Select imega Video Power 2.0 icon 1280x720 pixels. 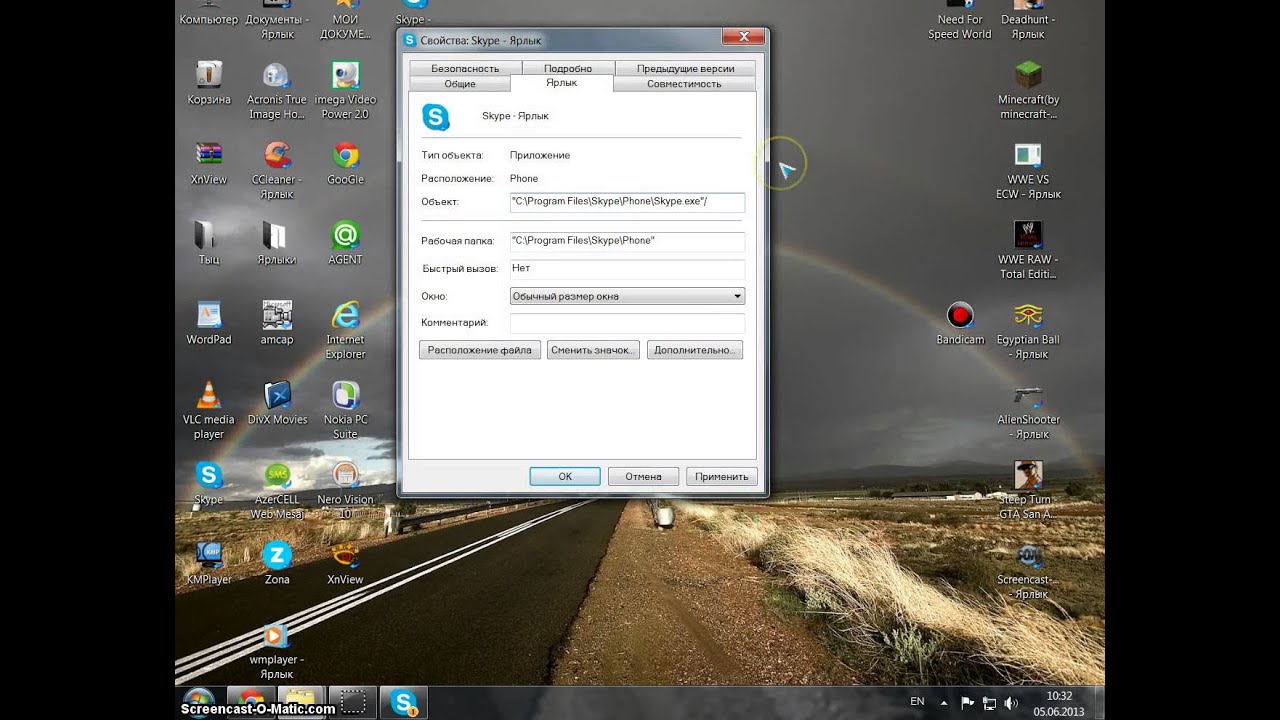[345, 91]
